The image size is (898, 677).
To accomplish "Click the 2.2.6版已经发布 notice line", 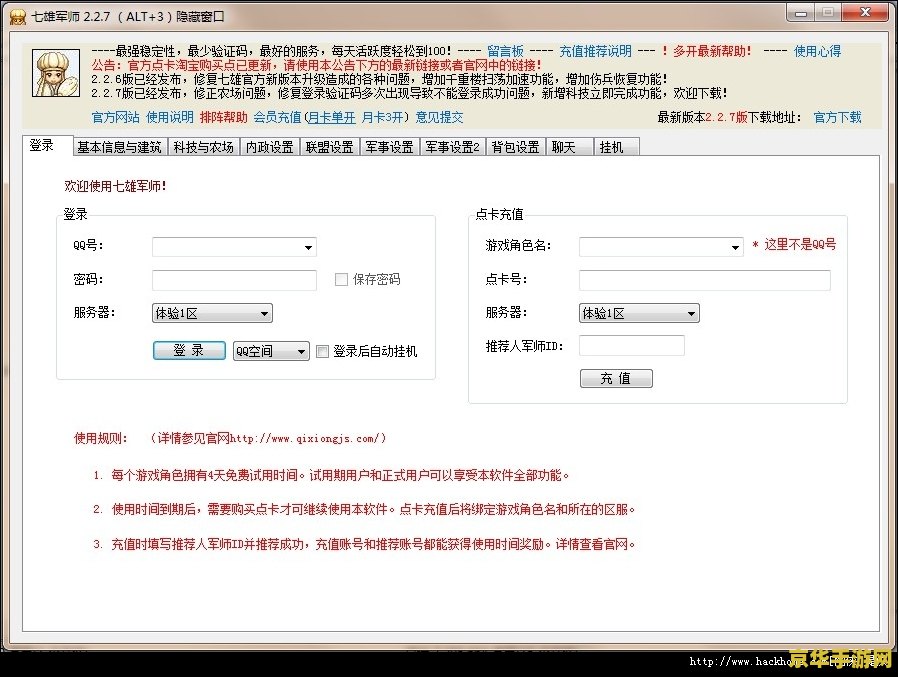I will [x=379, y=79].
